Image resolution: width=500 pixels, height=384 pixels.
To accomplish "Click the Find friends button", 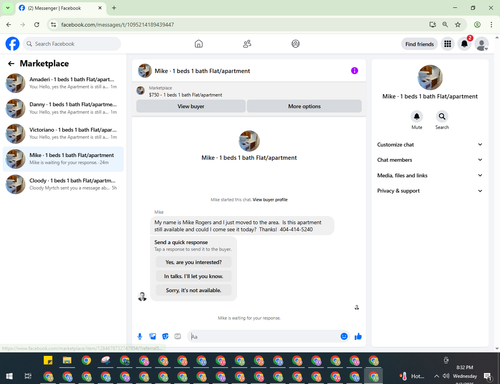I will (419, 44).
